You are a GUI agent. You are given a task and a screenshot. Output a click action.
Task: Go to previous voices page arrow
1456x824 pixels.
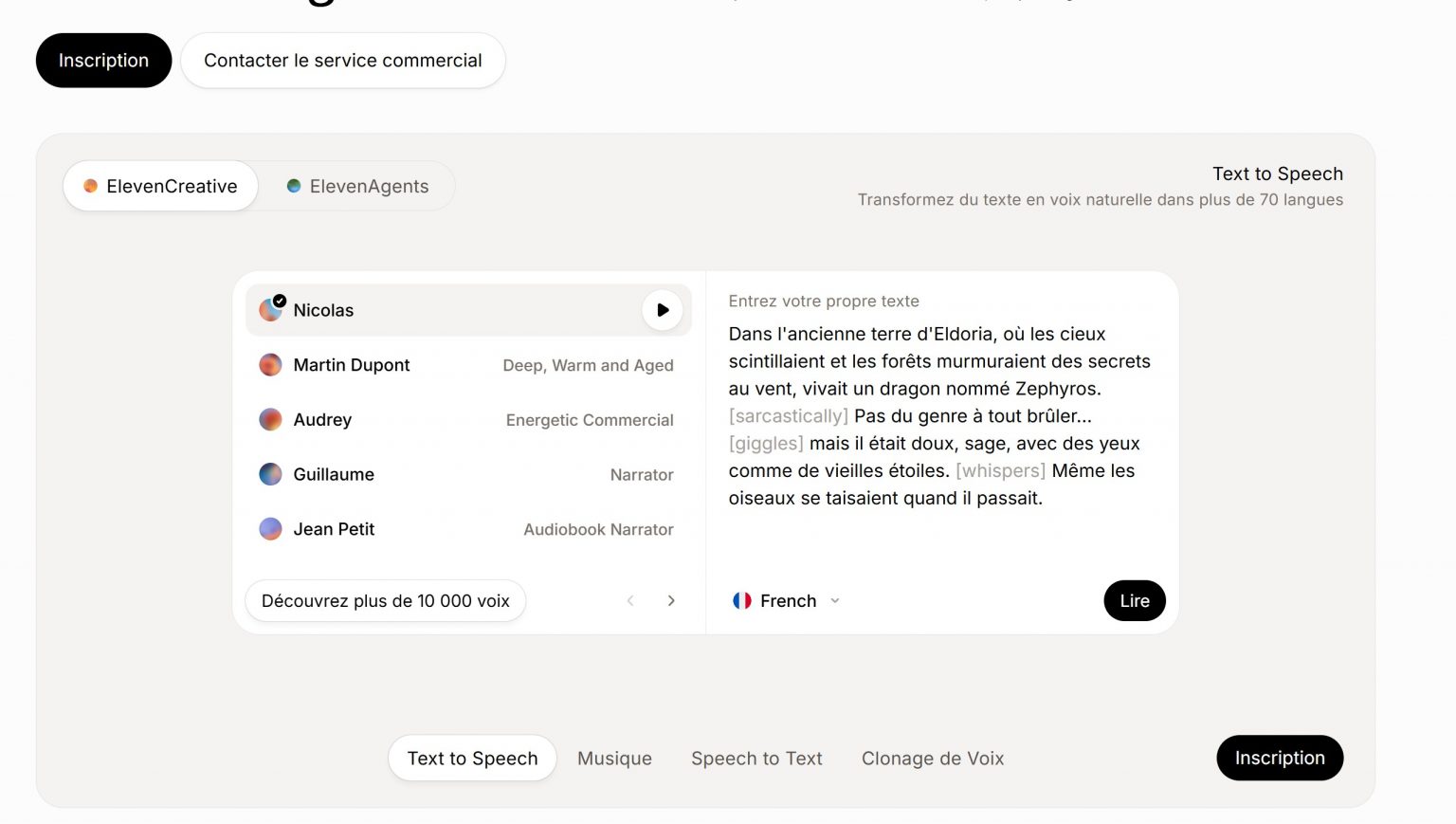coord(630,601)
